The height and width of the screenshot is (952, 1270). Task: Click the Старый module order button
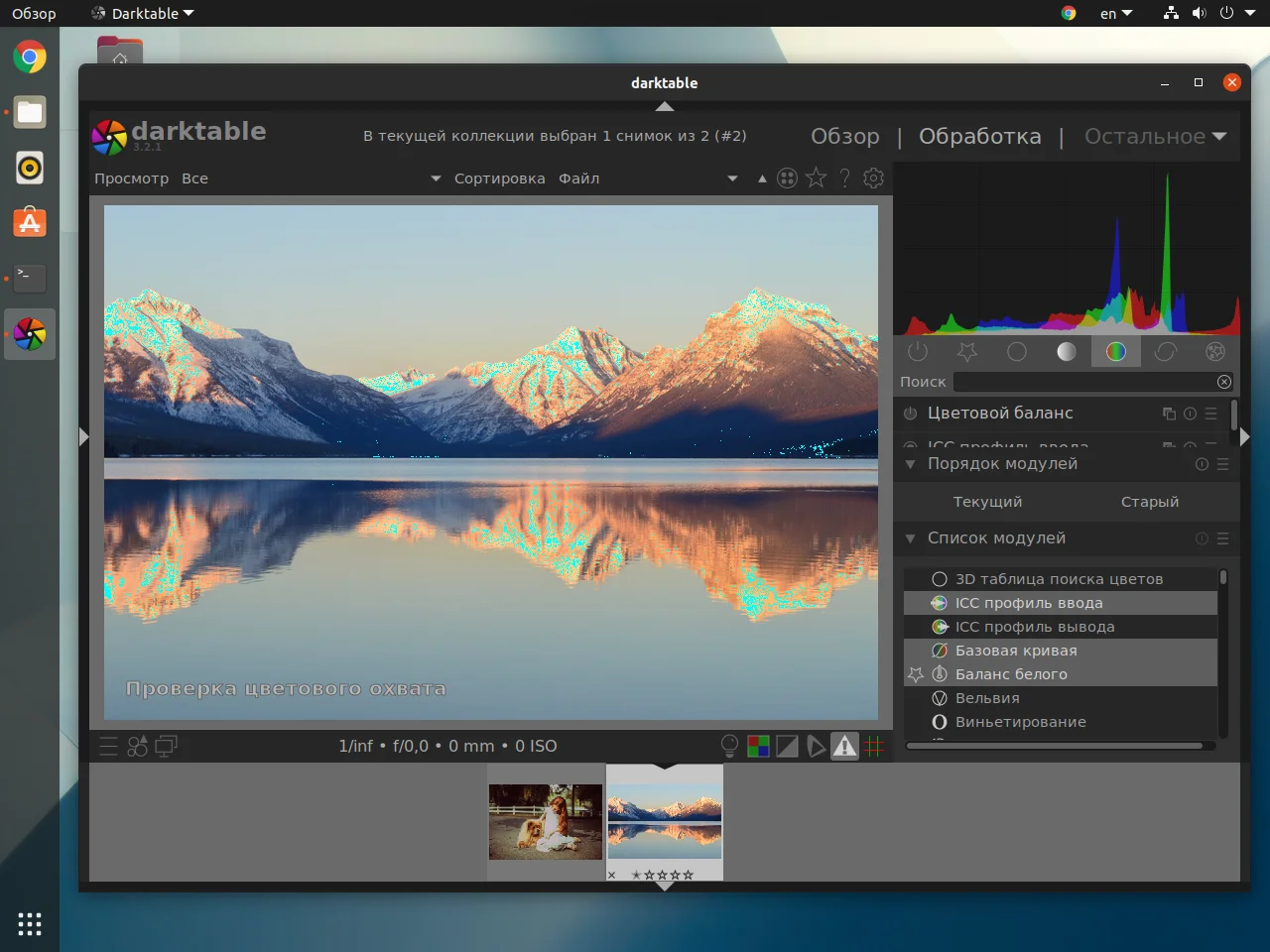[x=1149, y=502]
